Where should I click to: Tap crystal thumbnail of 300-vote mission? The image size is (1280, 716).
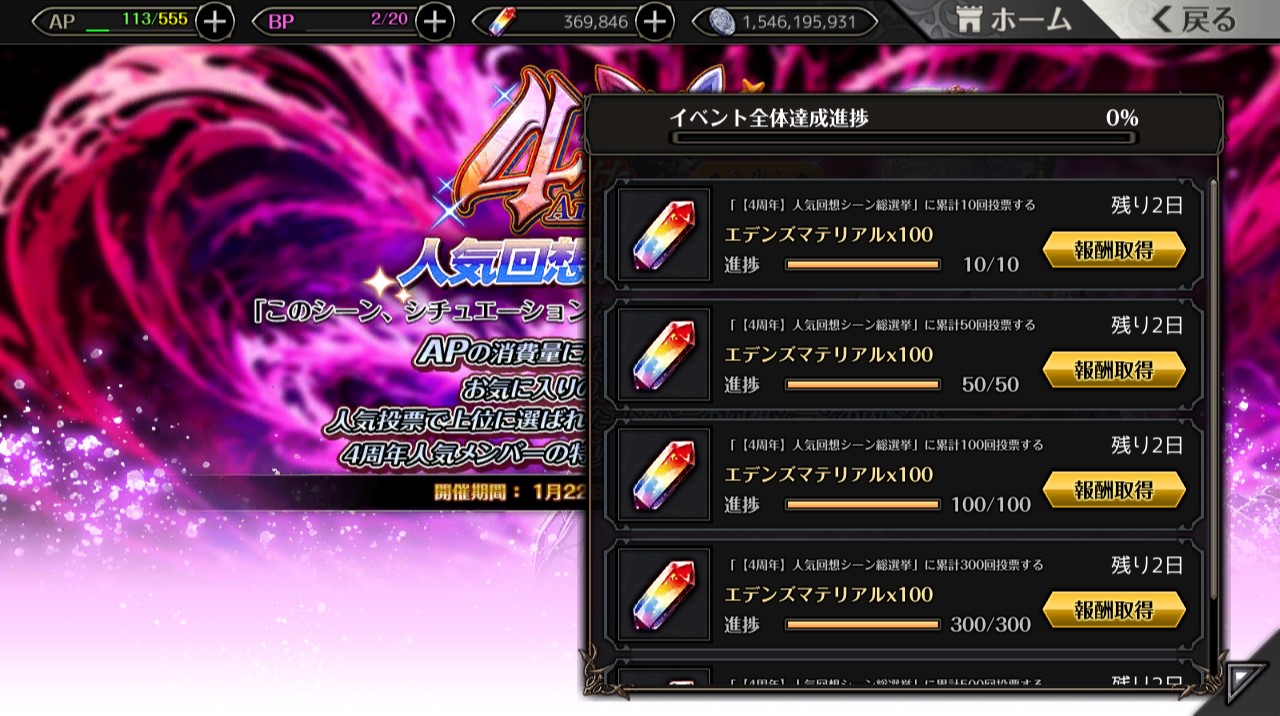[x=664, y=595]
